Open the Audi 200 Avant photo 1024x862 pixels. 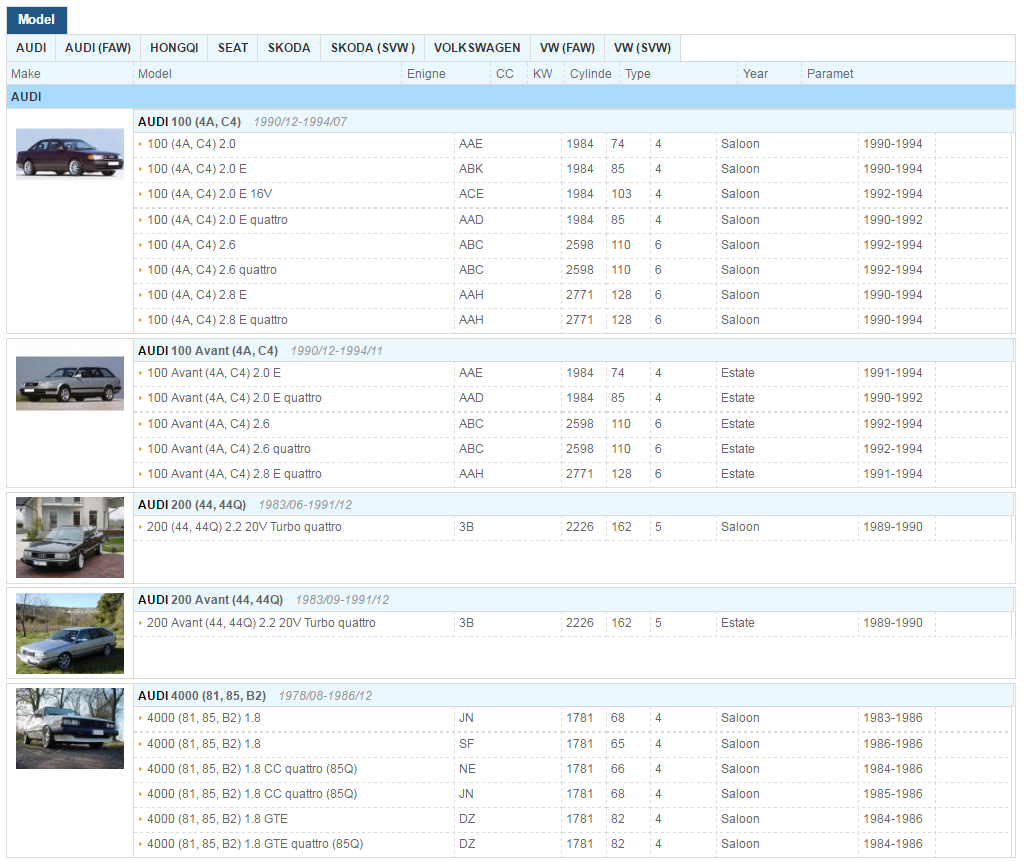coord(70,633)
